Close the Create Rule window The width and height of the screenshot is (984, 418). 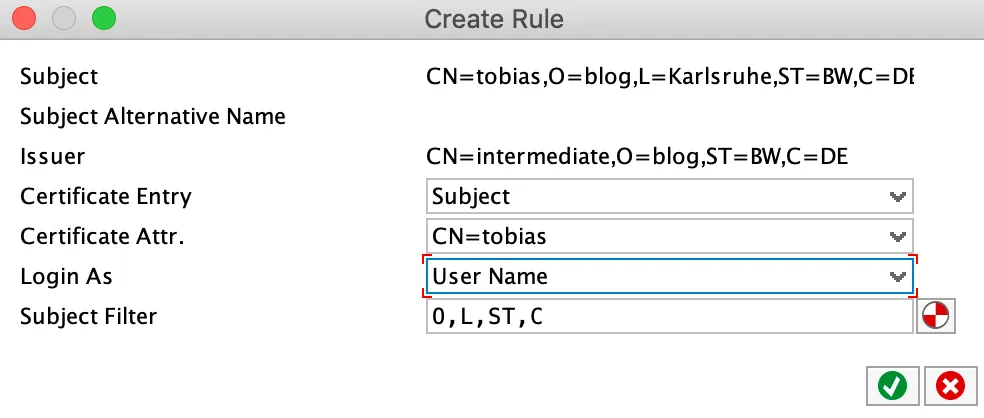24,18
